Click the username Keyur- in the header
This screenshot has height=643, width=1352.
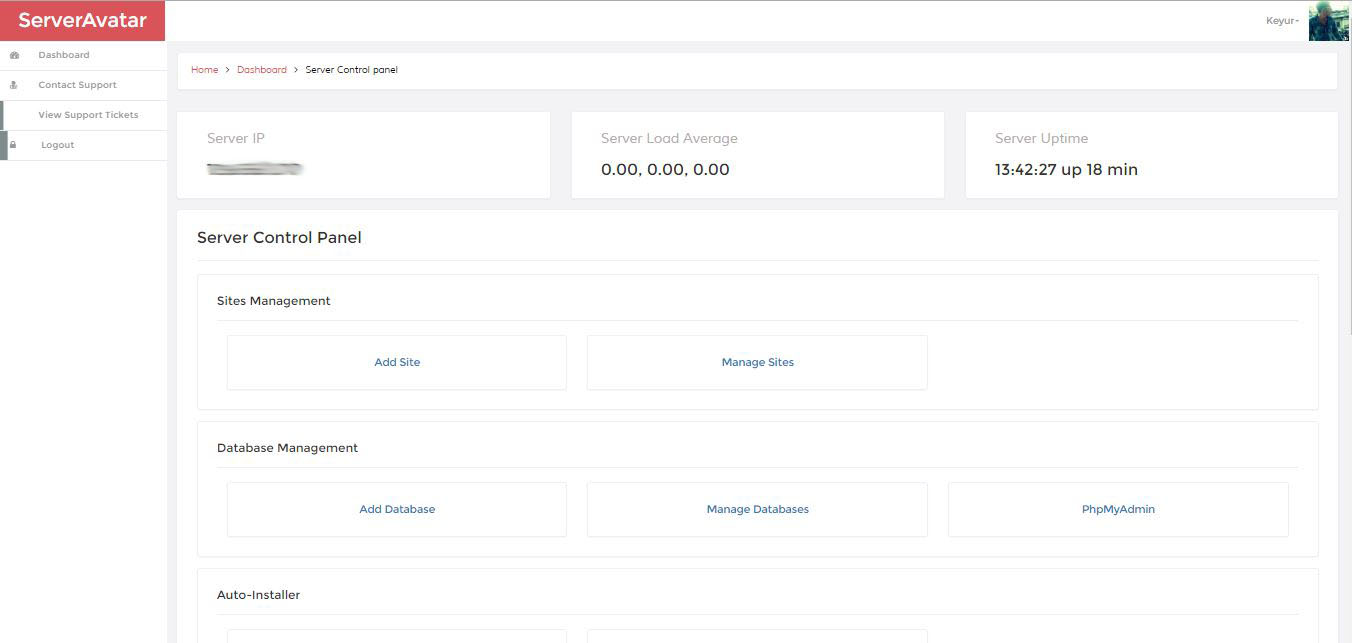(1282, 21)
